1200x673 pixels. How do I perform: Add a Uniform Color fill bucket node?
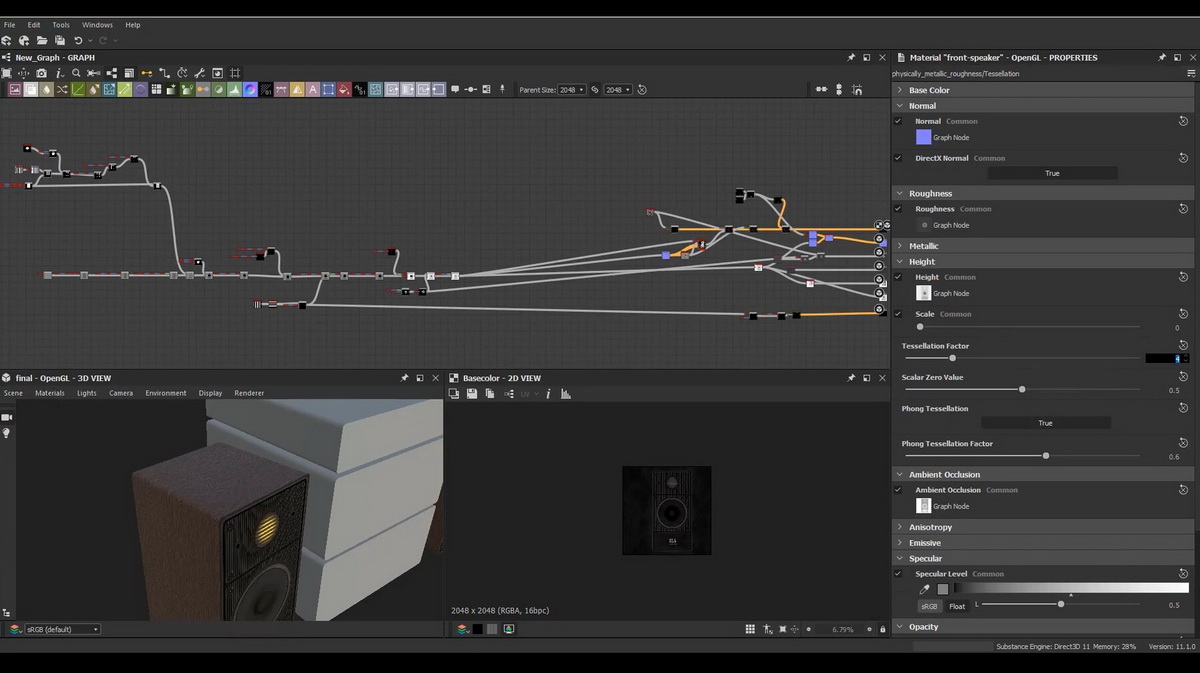click(x=344, y=89)
